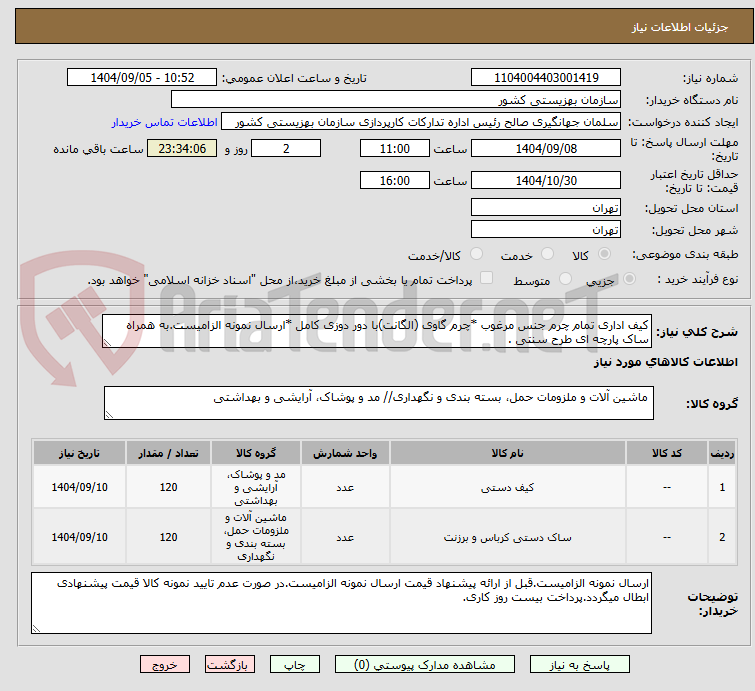The image size is (755, 691).
Task: Select the متوسط purchase type radio
Action: pos(567,280)
